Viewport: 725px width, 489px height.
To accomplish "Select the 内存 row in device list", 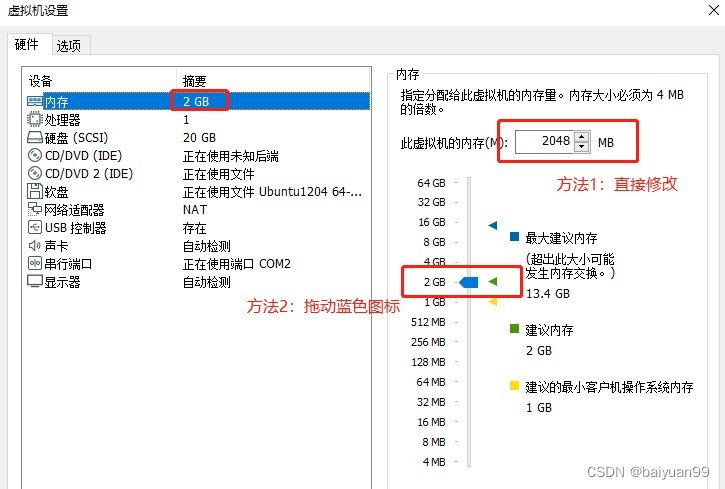I will pyautogui.click(x=198, y=101).
